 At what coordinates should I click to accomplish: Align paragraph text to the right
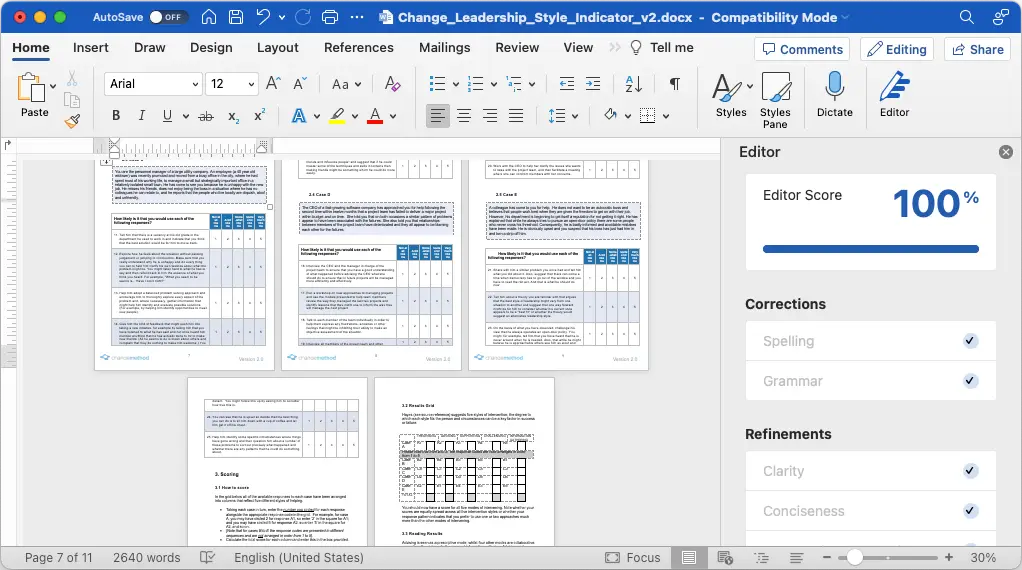tap(490, 116)
